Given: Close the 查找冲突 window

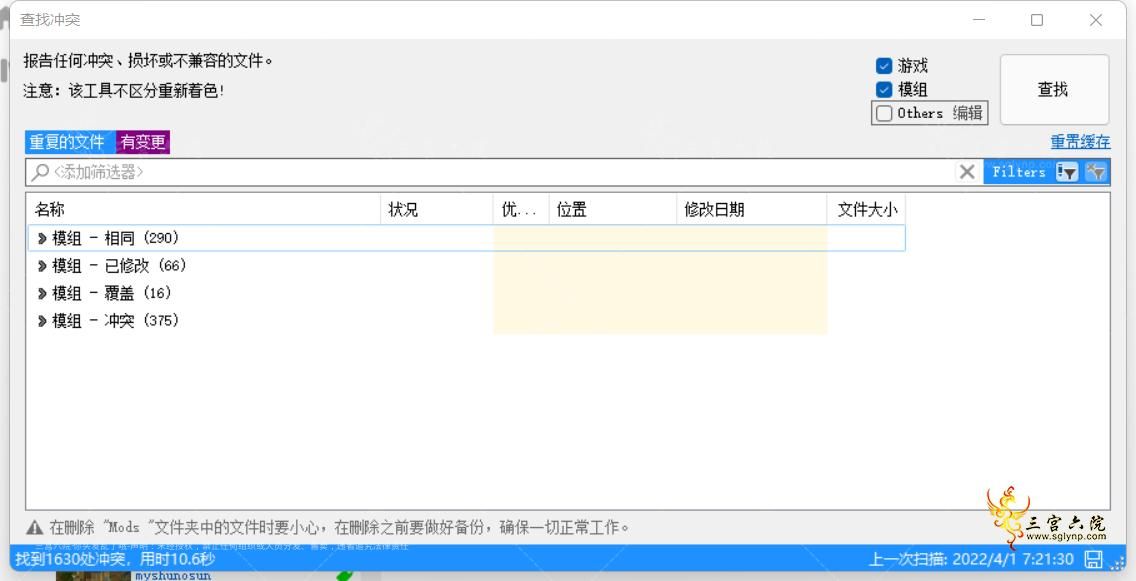Looking at the screenshot, I should [x=1095, y=20].
